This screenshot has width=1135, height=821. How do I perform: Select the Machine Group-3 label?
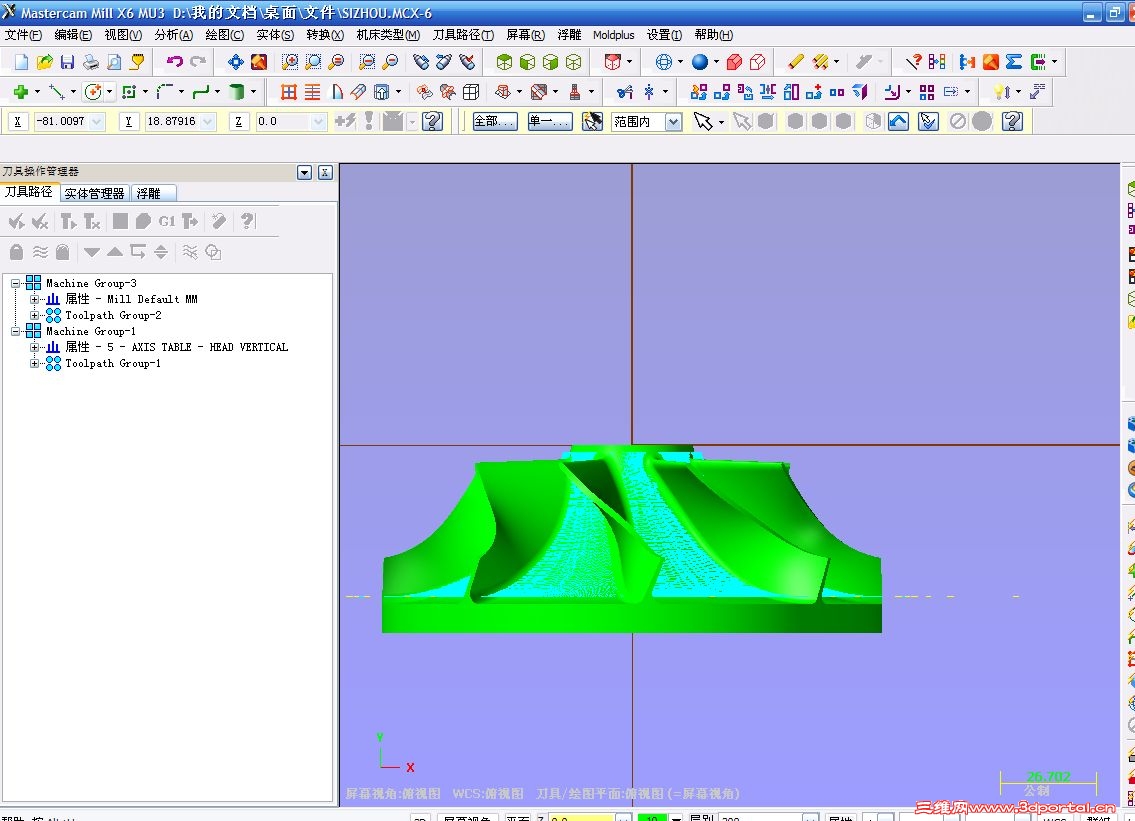click(x=91, y=284)
